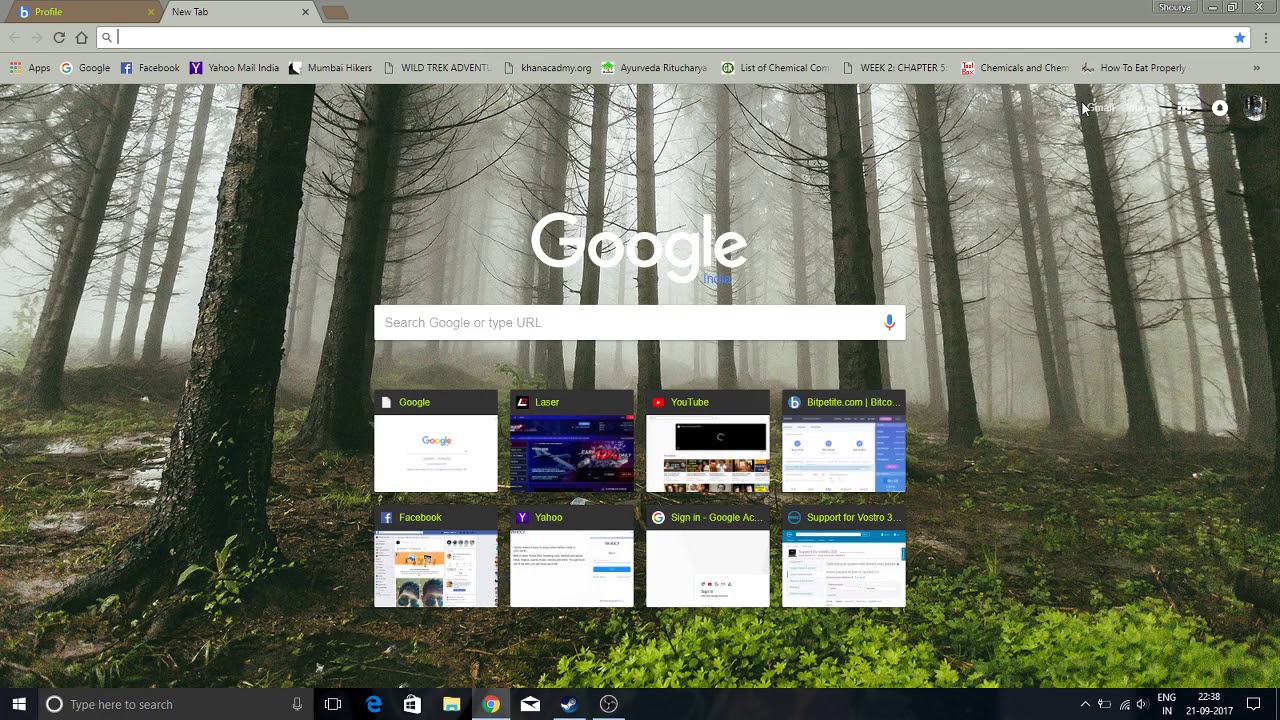Open the clock showing 22:38
The width and height of the screenshot is (1280, 720).
[1209, 704]
